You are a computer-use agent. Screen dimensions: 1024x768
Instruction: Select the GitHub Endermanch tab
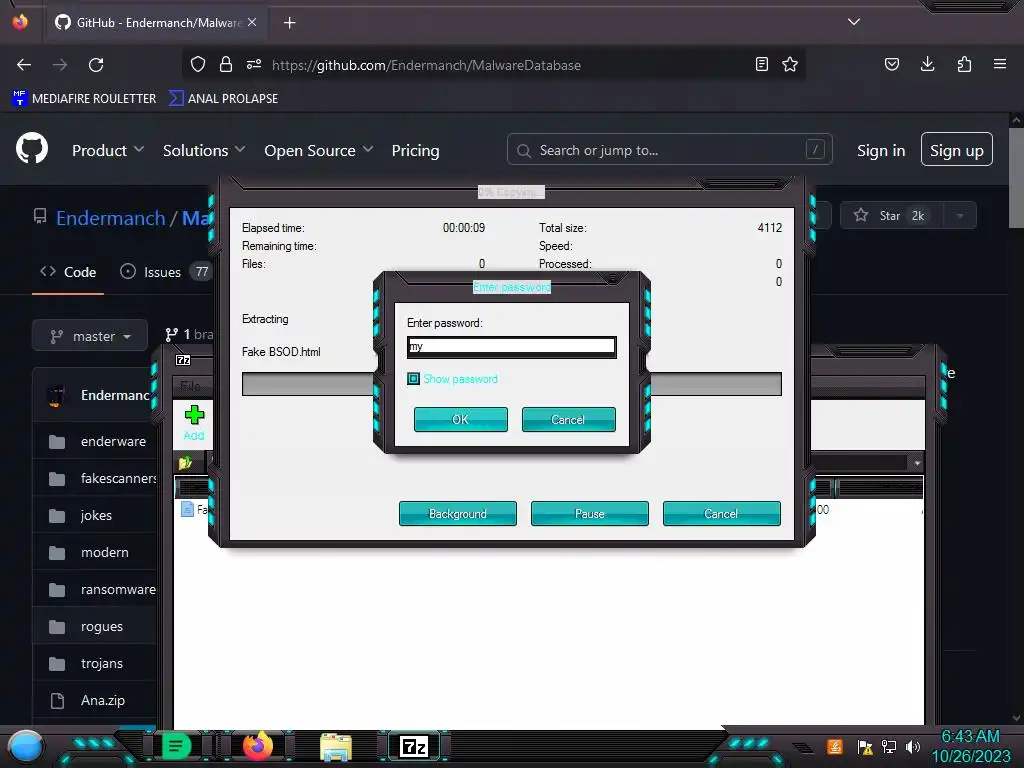coord(155,23)
